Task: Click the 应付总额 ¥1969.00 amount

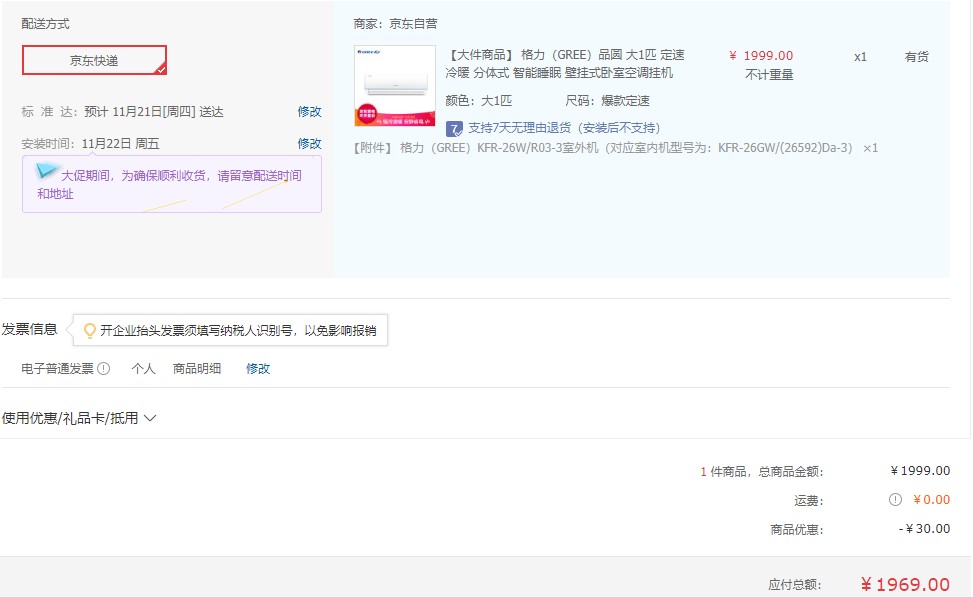Action: point(905,585)
